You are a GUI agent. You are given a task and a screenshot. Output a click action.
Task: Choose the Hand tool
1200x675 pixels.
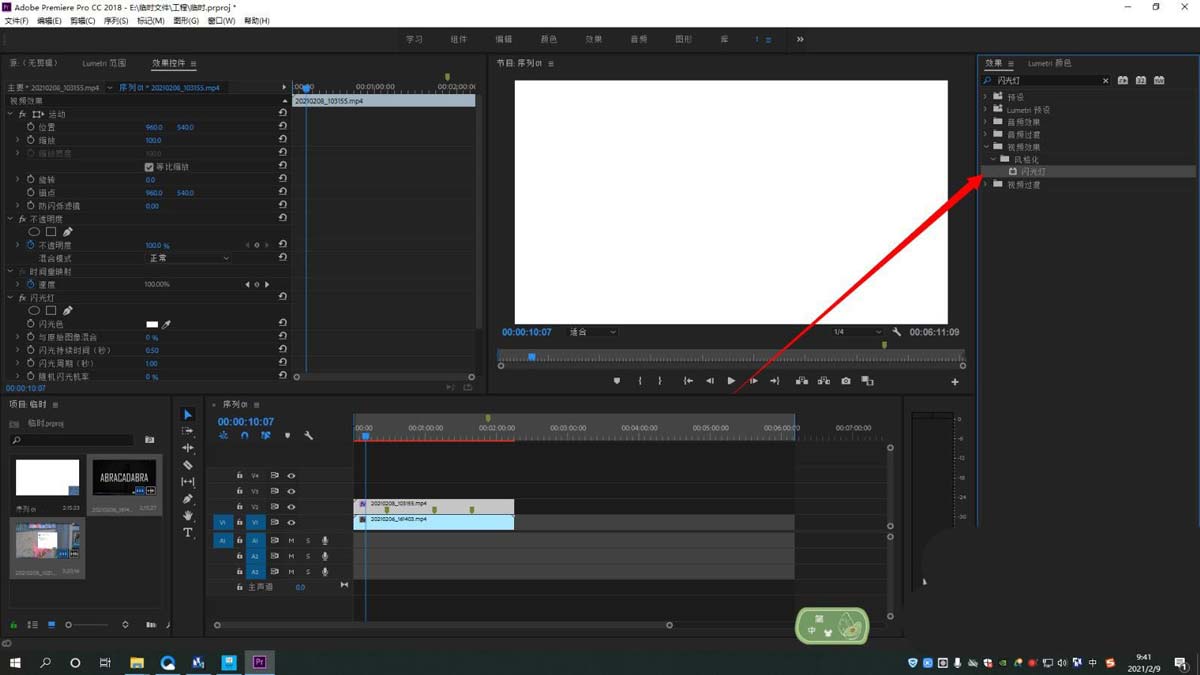coord(187,516)
